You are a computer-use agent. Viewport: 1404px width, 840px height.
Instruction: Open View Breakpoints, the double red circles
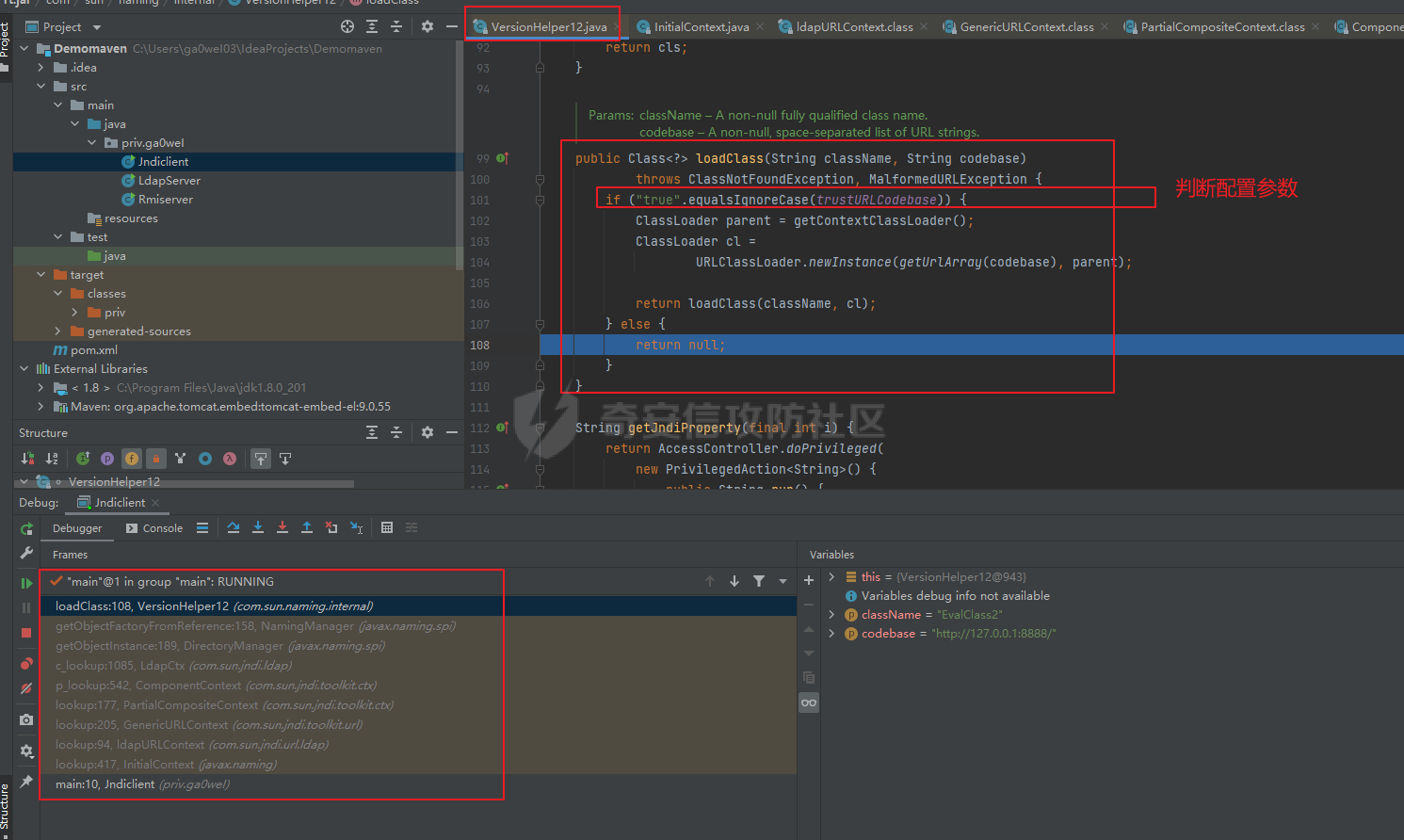point(26,664)
